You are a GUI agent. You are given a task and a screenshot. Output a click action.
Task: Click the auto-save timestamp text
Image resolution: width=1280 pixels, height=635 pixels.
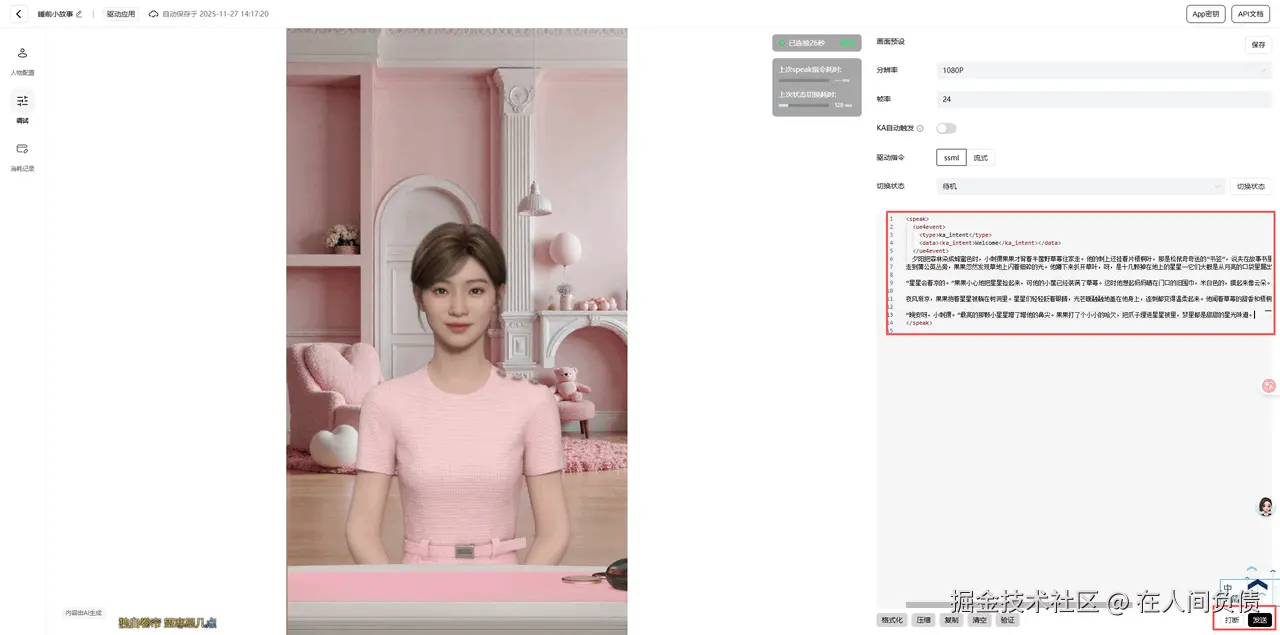pos(215,14)
